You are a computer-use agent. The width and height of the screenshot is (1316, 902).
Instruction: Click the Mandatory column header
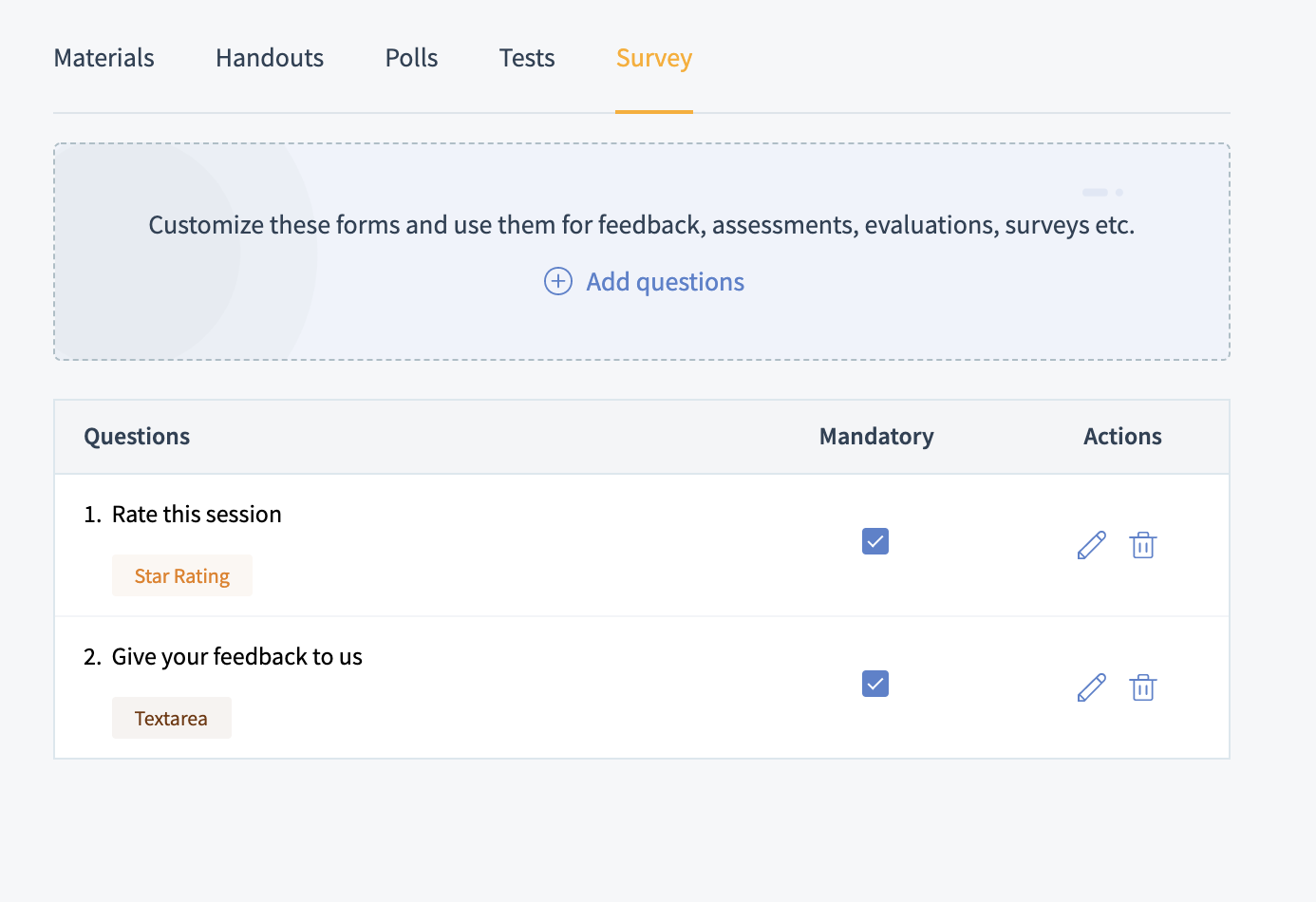[876, 437]
